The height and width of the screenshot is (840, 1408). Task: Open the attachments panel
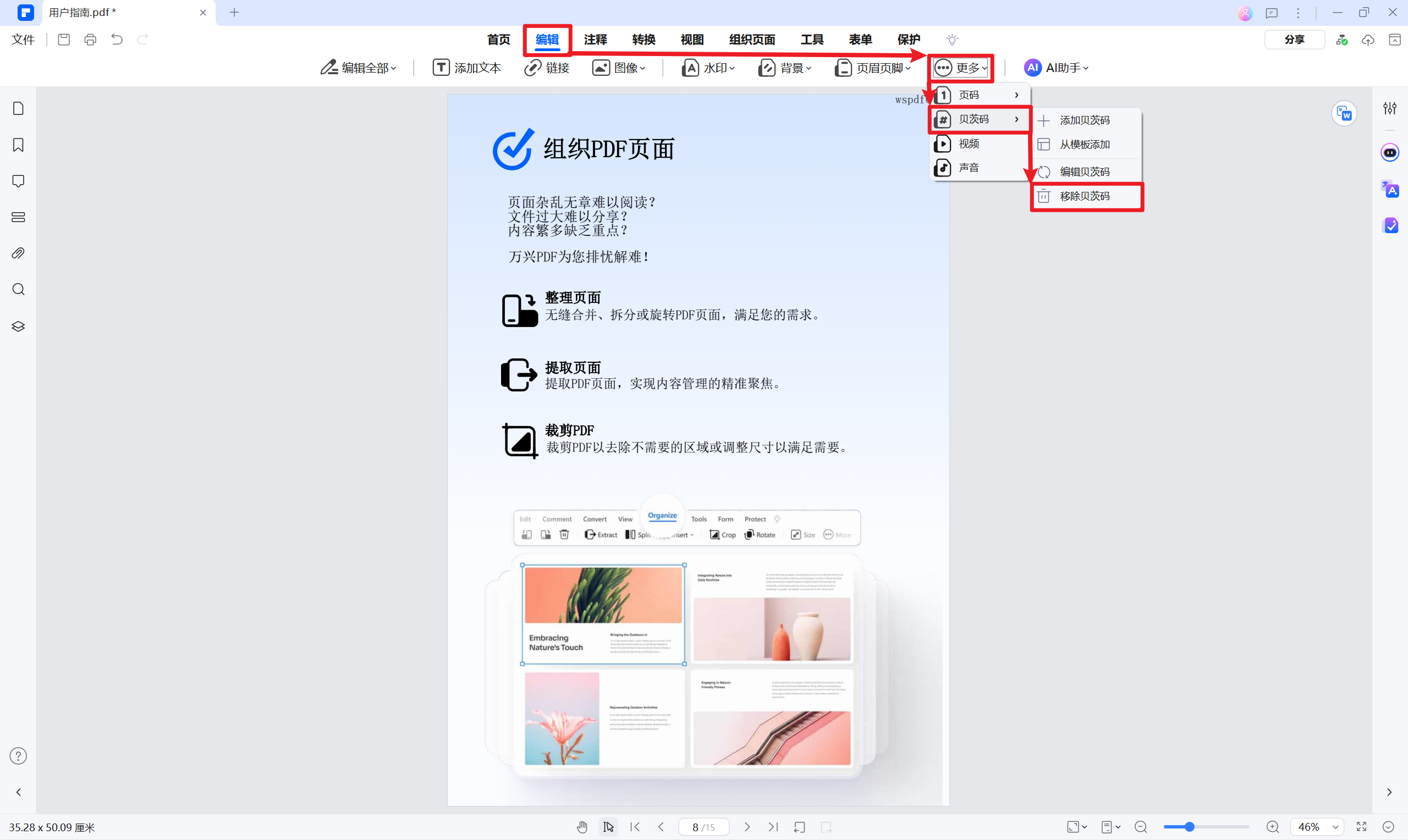18,253
